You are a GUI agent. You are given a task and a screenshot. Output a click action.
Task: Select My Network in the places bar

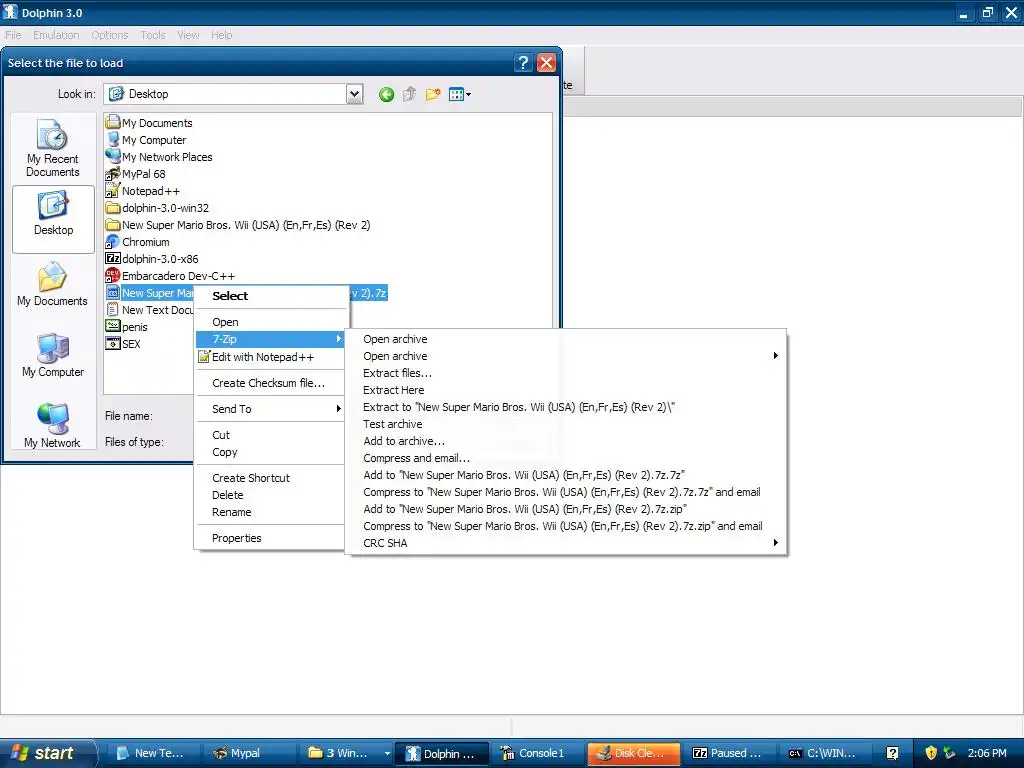point(53,426)
